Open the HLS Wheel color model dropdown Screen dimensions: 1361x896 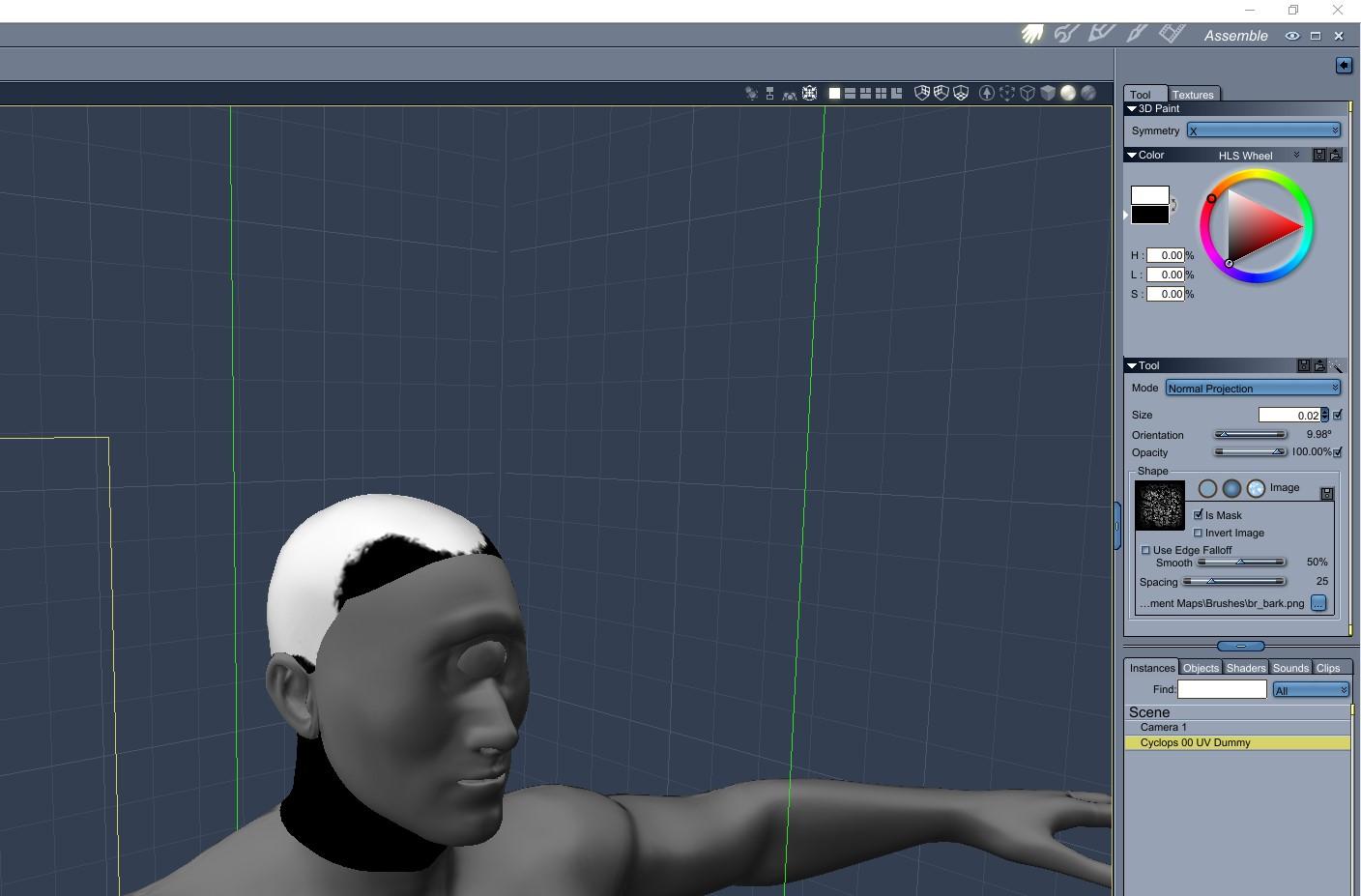pos(1259,156)
